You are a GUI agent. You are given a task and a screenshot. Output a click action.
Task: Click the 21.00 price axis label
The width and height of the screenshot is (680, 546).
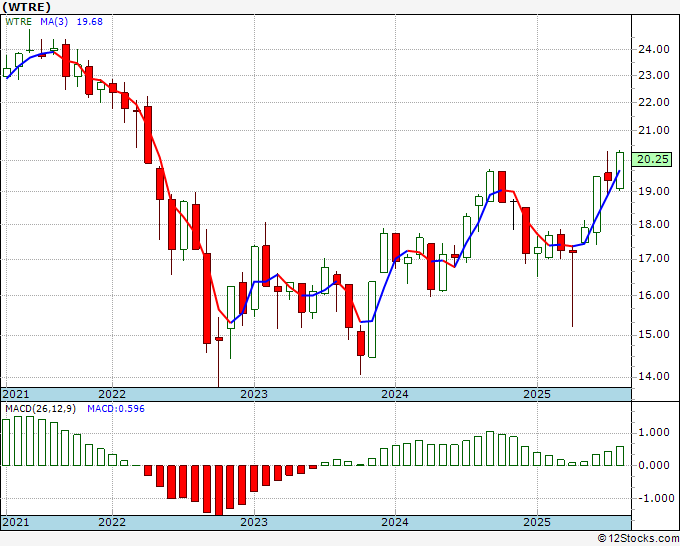654,130
